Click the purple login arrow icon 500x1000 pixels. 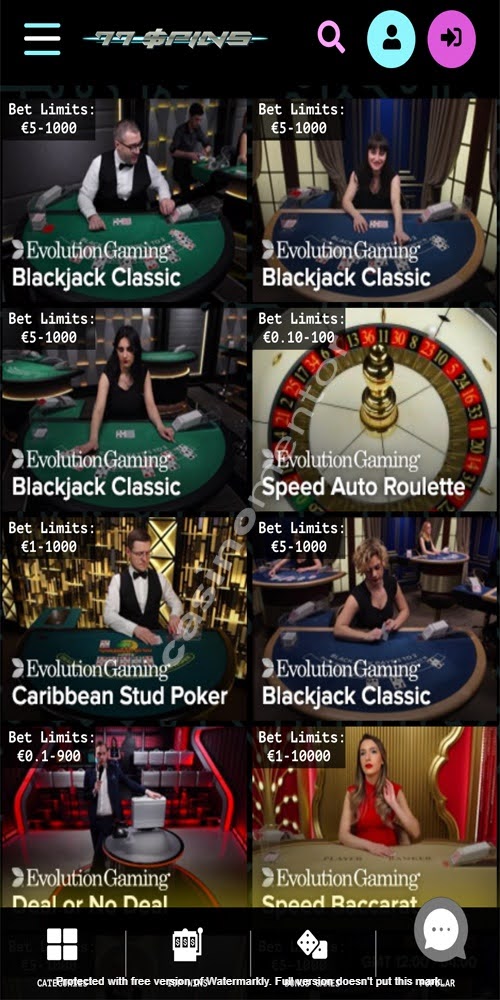click(452, 38)
